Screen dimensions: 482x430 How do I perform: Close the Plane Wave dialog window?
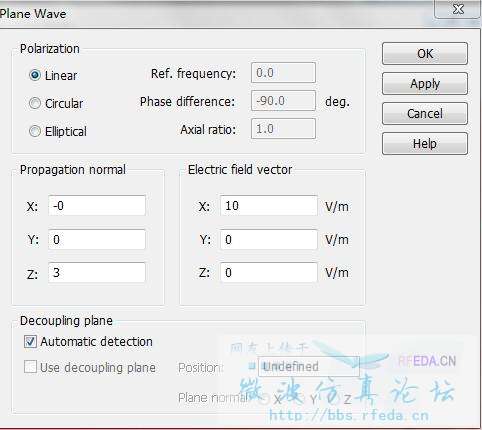[457, 9]
